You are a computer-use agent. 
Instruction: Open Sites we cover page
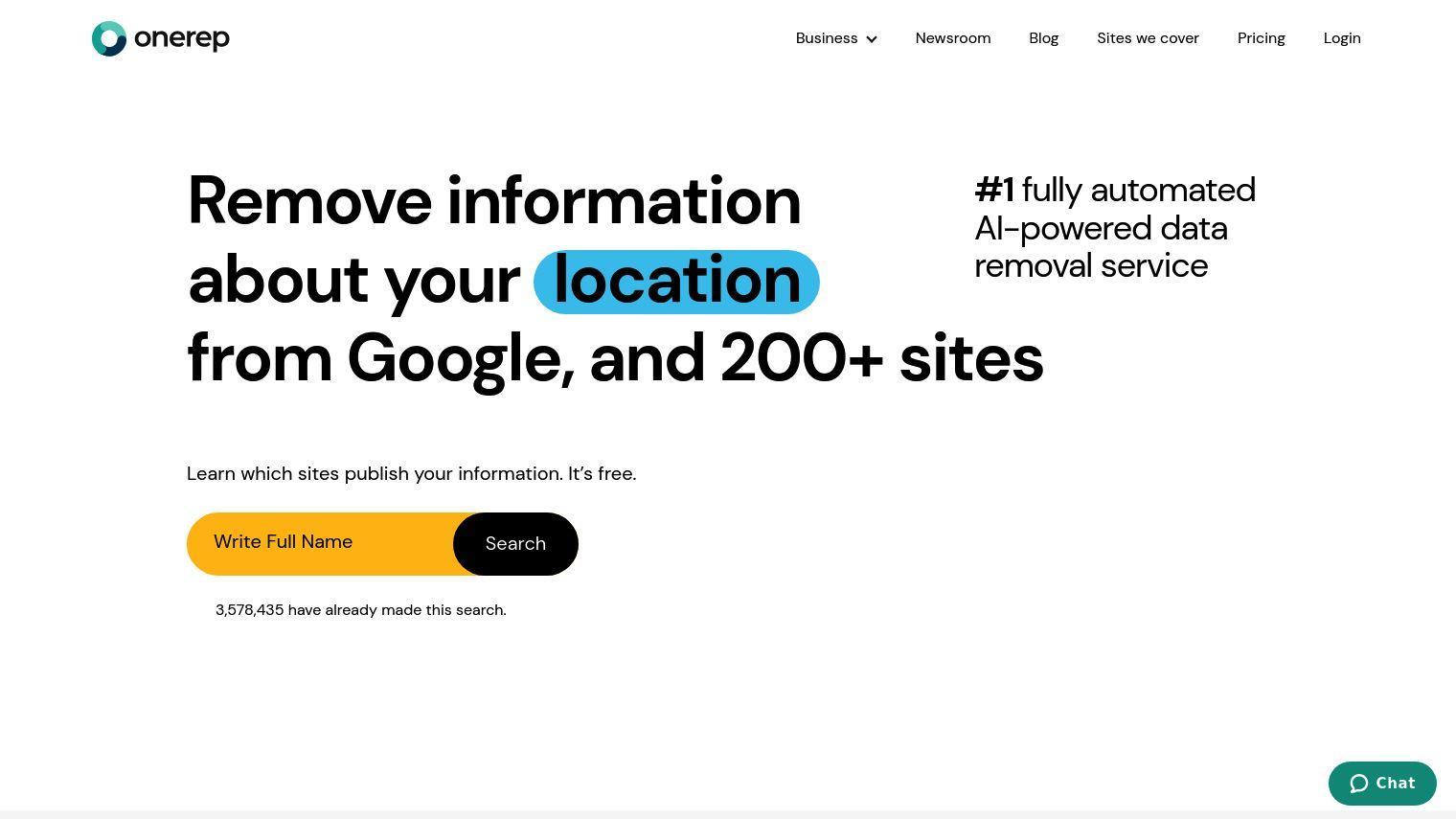tap(1148, 38)
